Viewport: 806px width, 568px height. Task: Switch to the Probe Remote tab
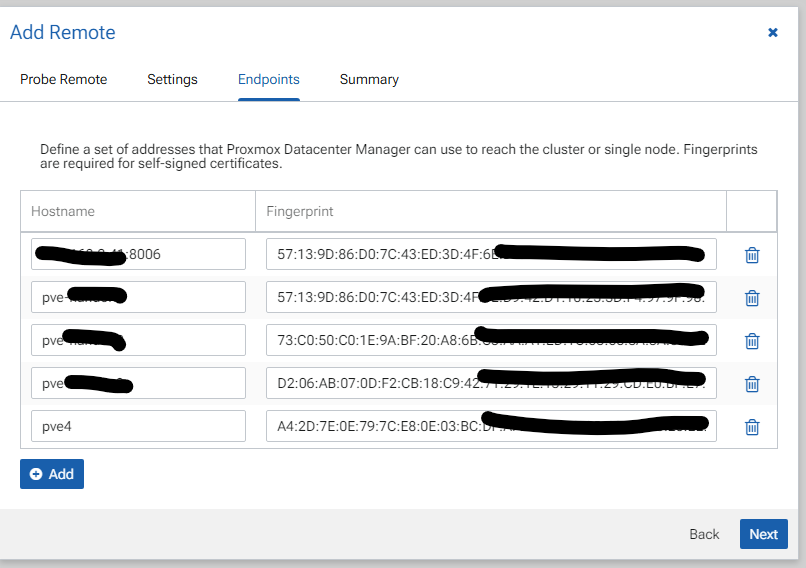coord(63,79)
